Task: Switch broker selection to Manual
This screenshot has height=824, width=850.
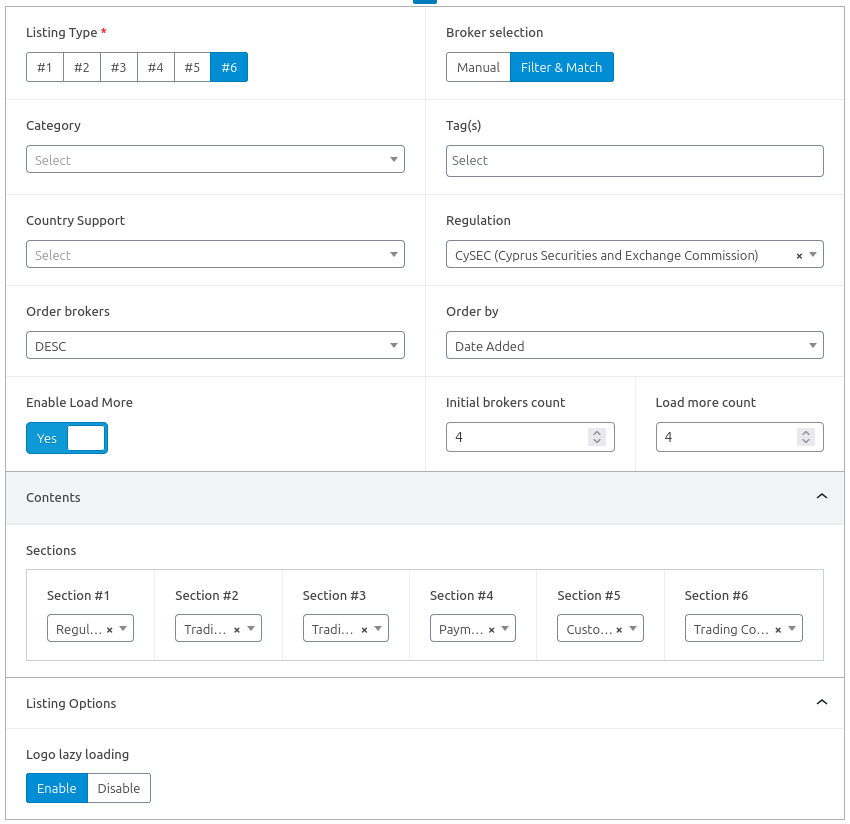Action: 478,67
